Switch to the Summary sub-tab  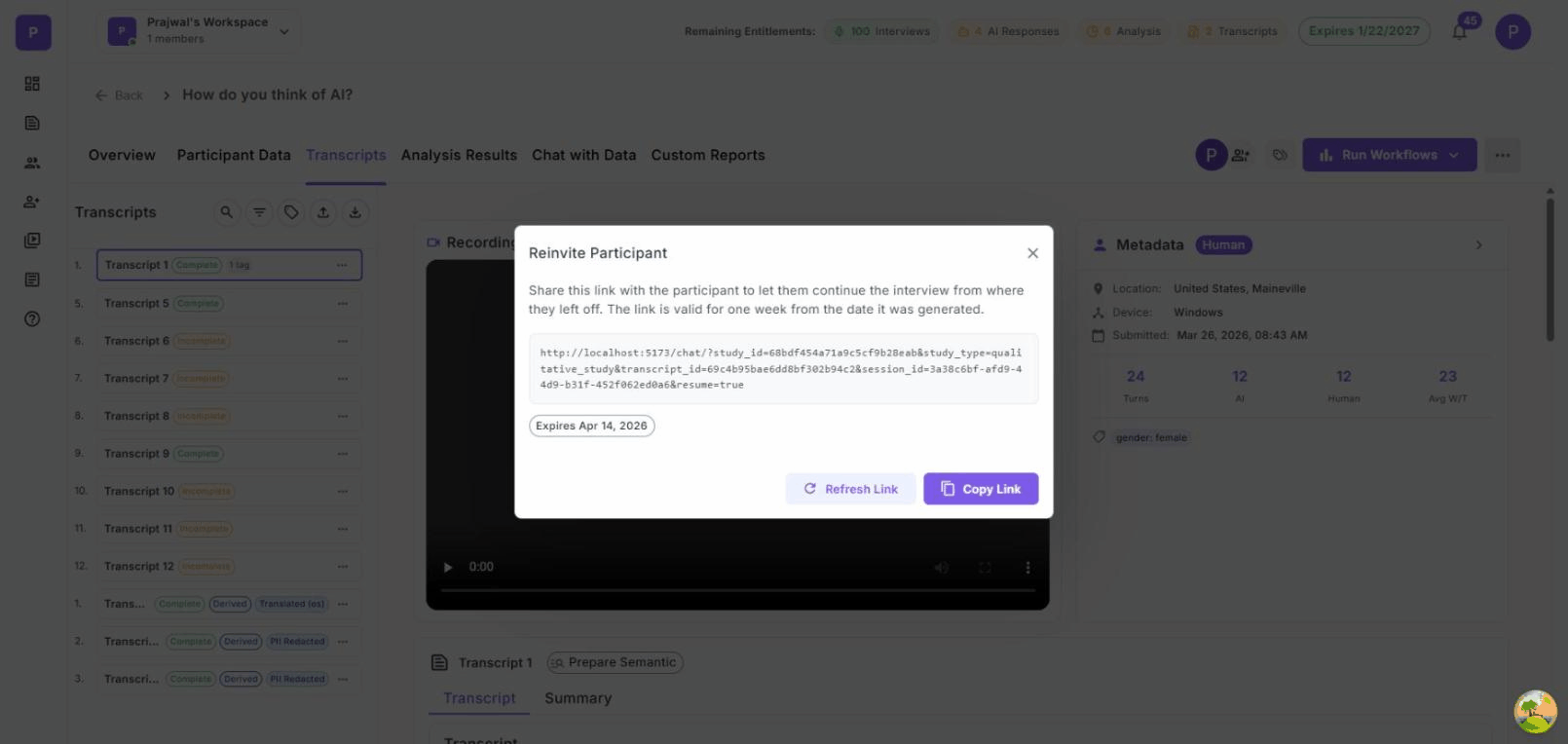578,698
